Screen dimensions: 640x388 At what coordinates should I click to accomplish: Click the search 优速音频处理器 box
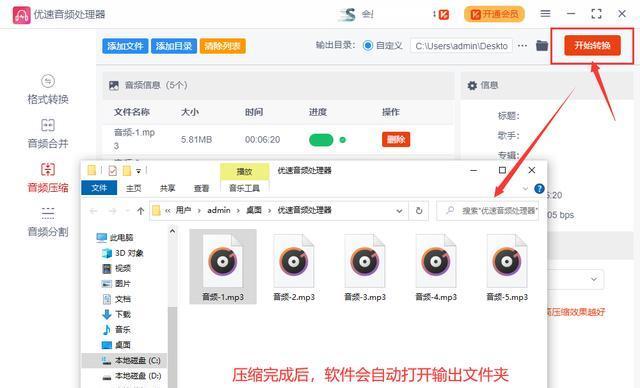[x=488, y=211]
